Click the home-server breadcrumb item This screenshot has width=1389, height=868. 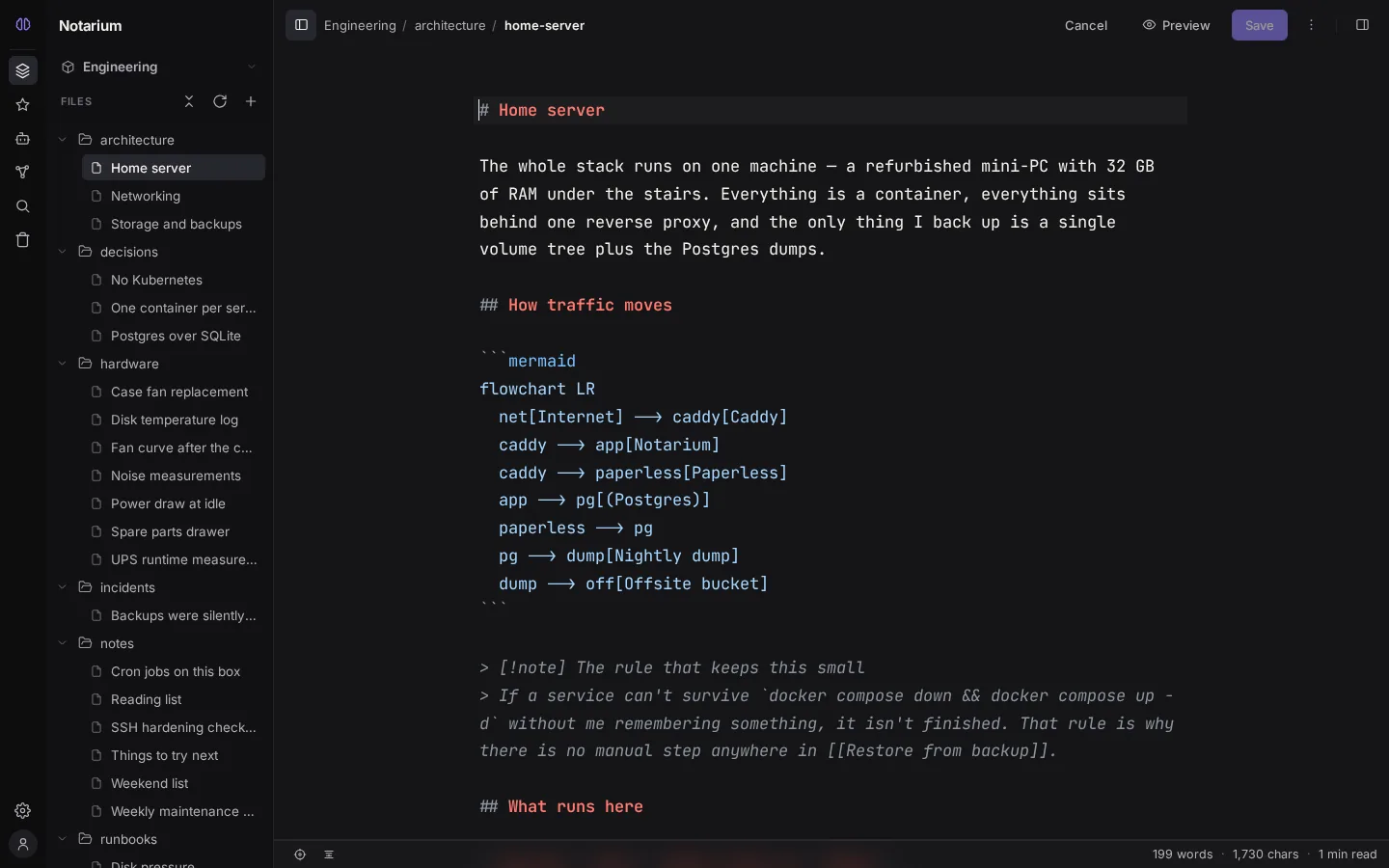tap(544, 26)
